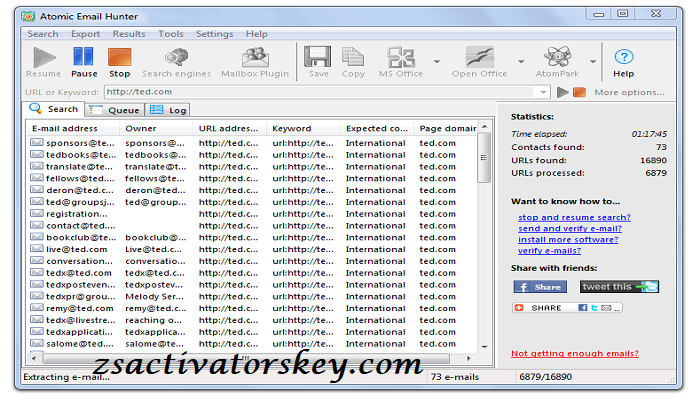Open the Tools menu
The image size is (700, 400).
[171, 34]
